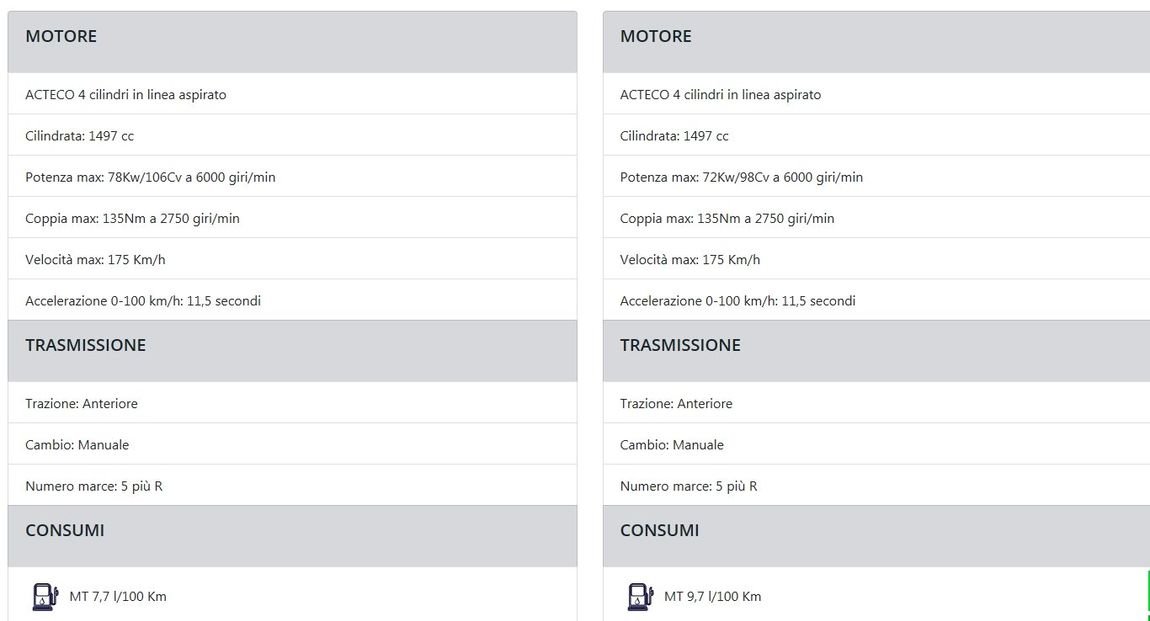This screenshot has width=1150, height=621.
Task: Click the fuel pump icon in left column
Action: tap(45, 597)
